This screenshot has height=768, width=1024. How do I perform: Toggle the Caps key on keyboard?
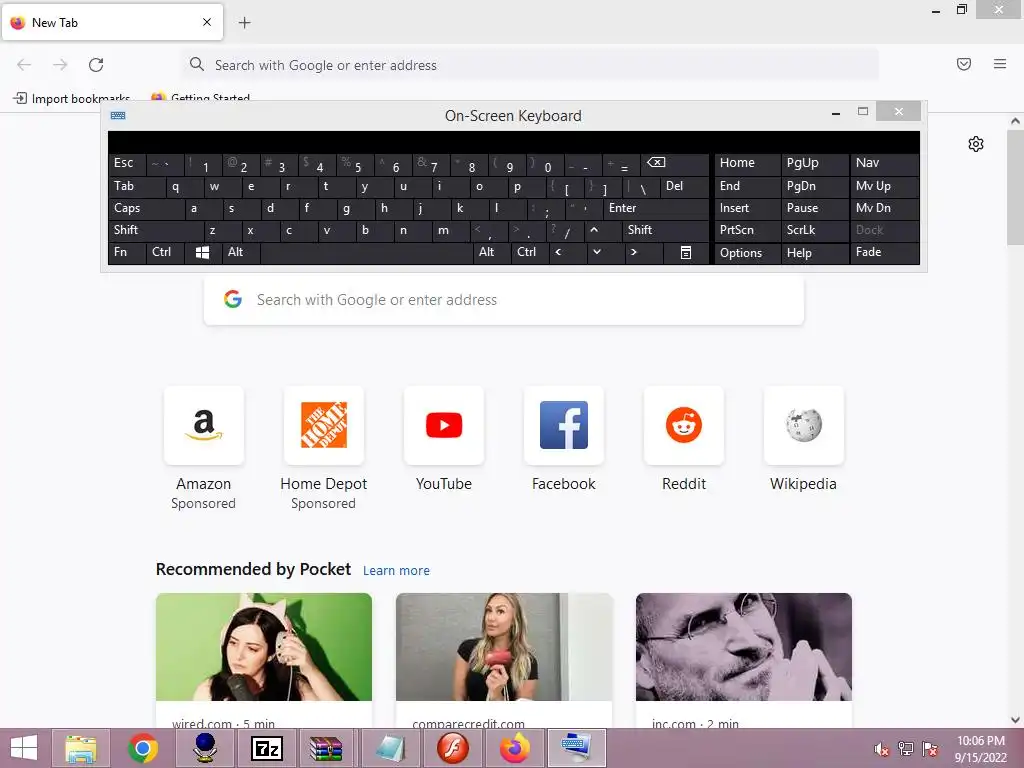point(146,209)
